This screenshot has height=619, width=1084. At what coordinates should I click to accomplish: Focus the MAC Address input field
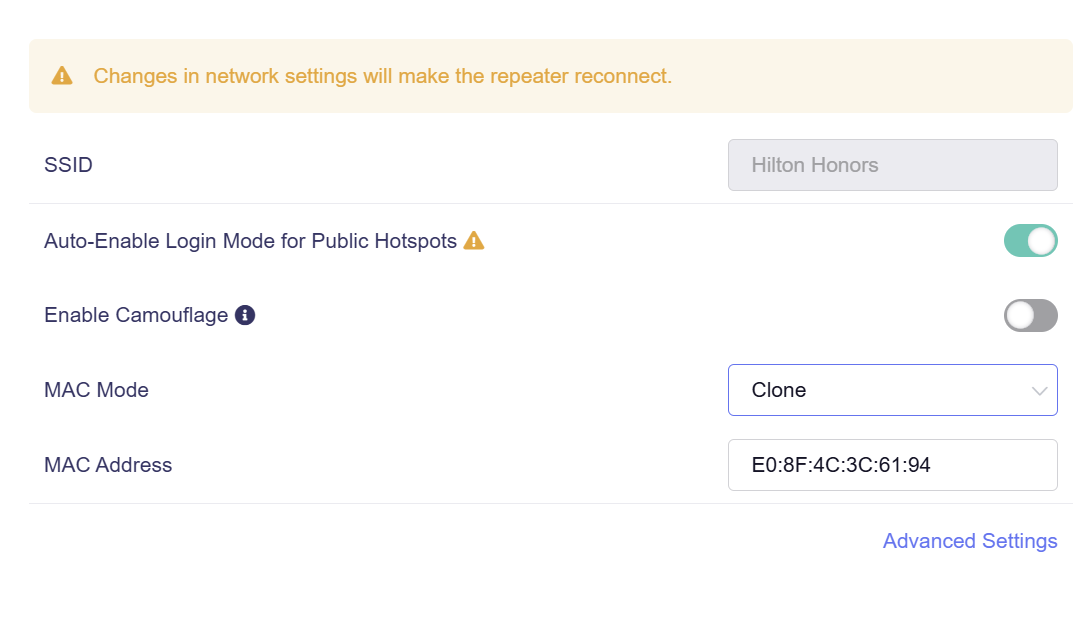(892, 465)
